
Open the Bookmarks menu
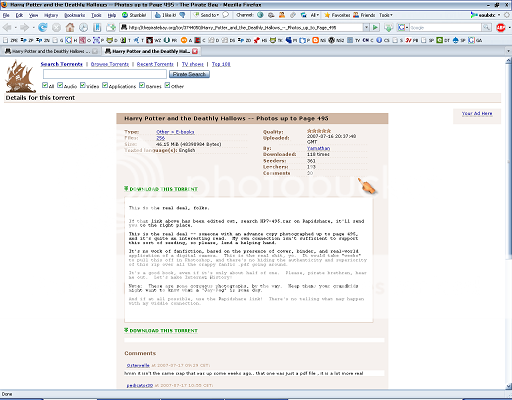pos(75,15)
